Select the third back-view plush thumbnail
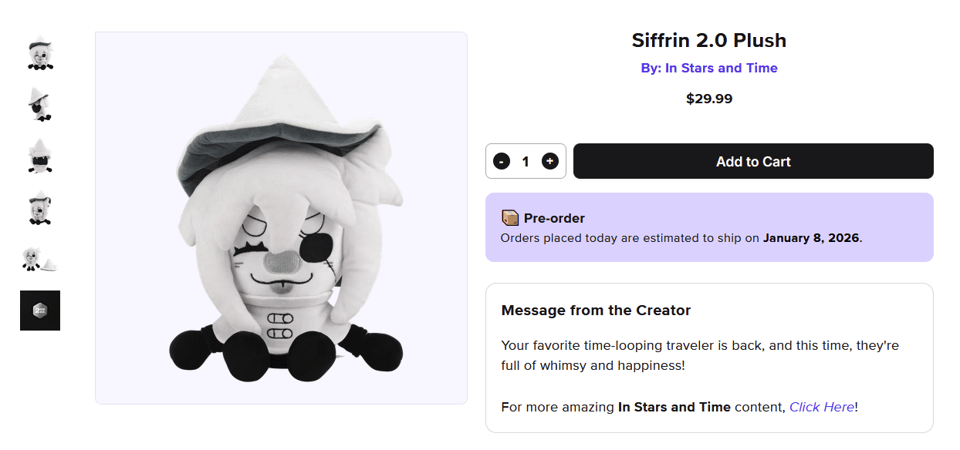960x450 pixels. (40, 157)
